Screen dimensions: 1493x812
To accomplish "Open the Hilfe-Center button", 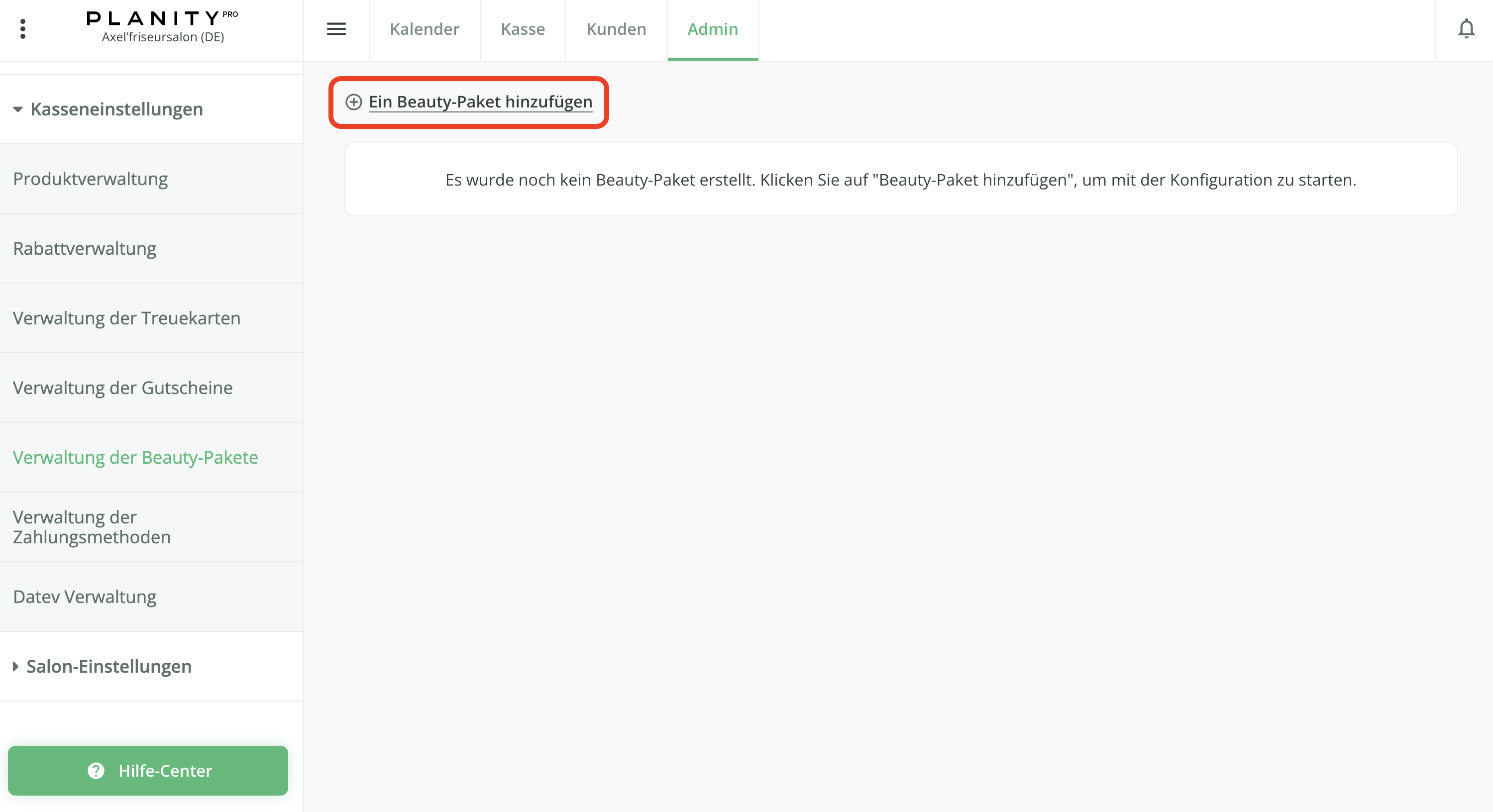I will point(148,770).
